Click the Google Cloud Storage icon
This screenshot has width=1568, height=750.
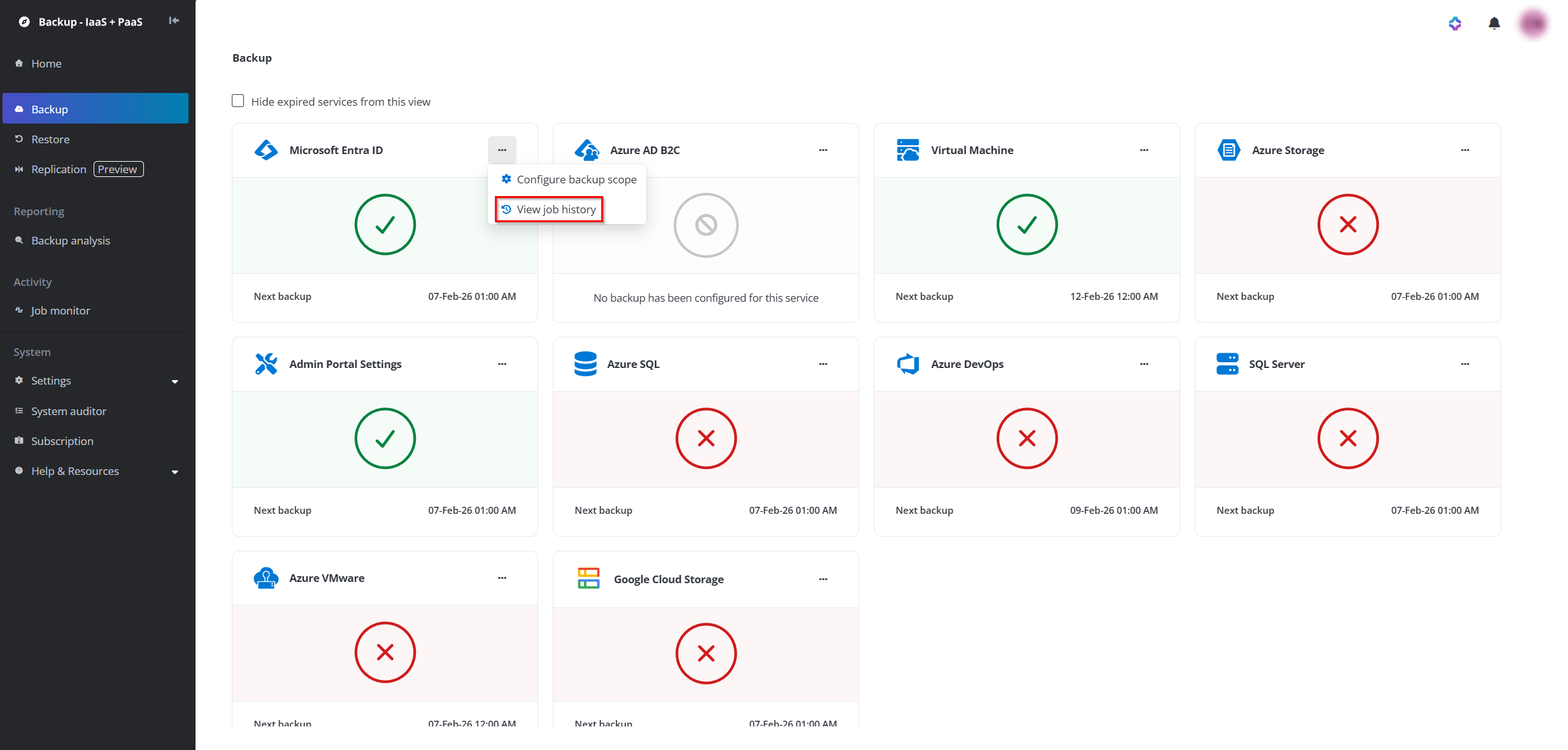[x=588, y=578]
